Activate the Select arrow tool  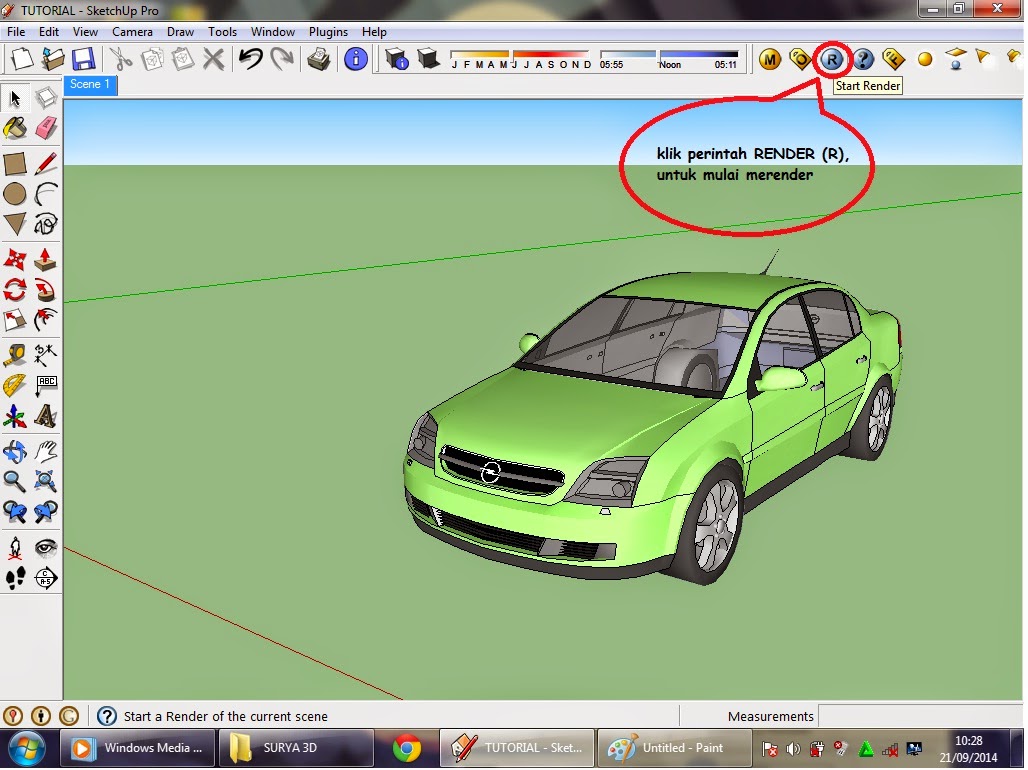[x=16, y=98]
